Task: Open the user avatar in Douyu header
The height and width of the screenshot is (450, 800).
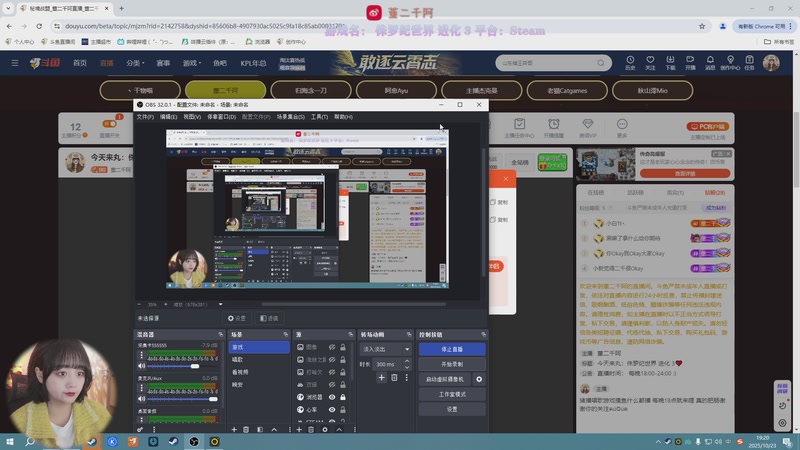Action: [x=771, y=63]
